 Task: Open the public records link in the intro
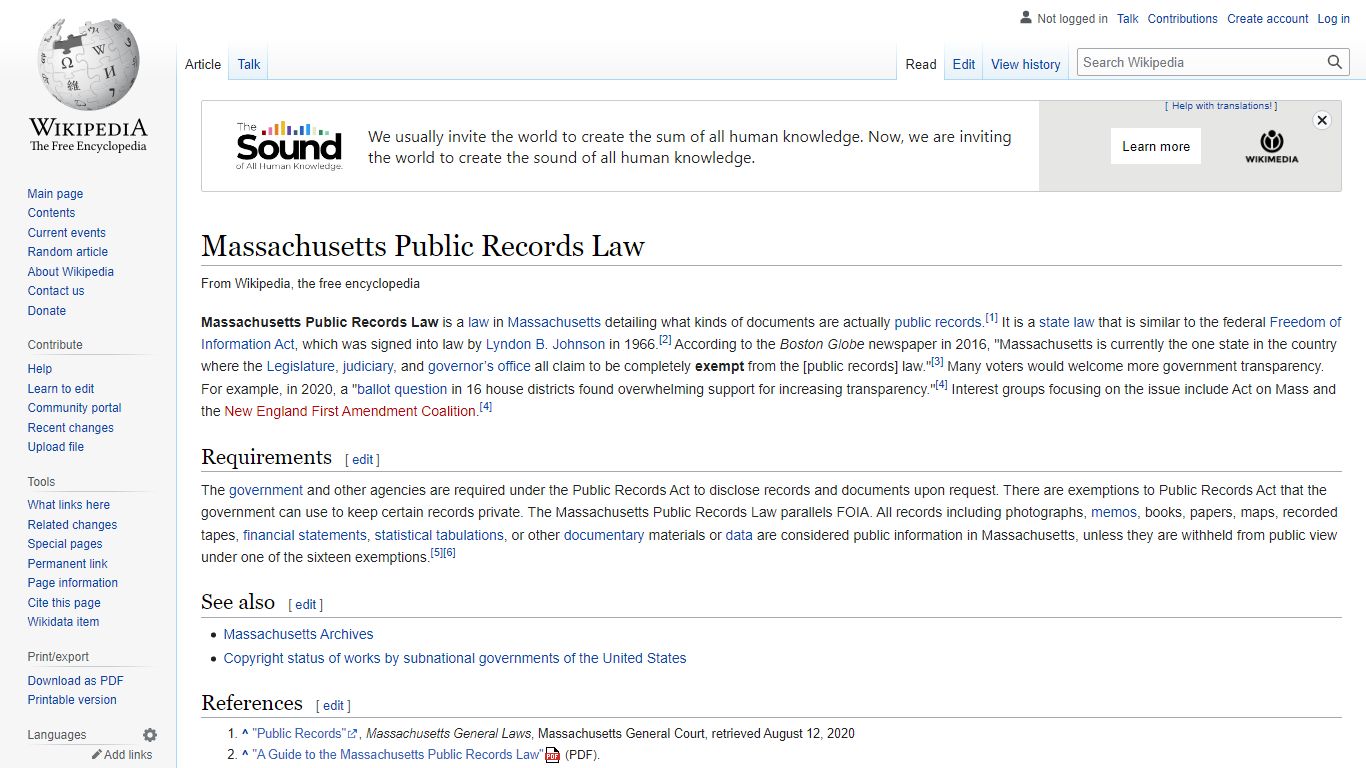(937, 322)
